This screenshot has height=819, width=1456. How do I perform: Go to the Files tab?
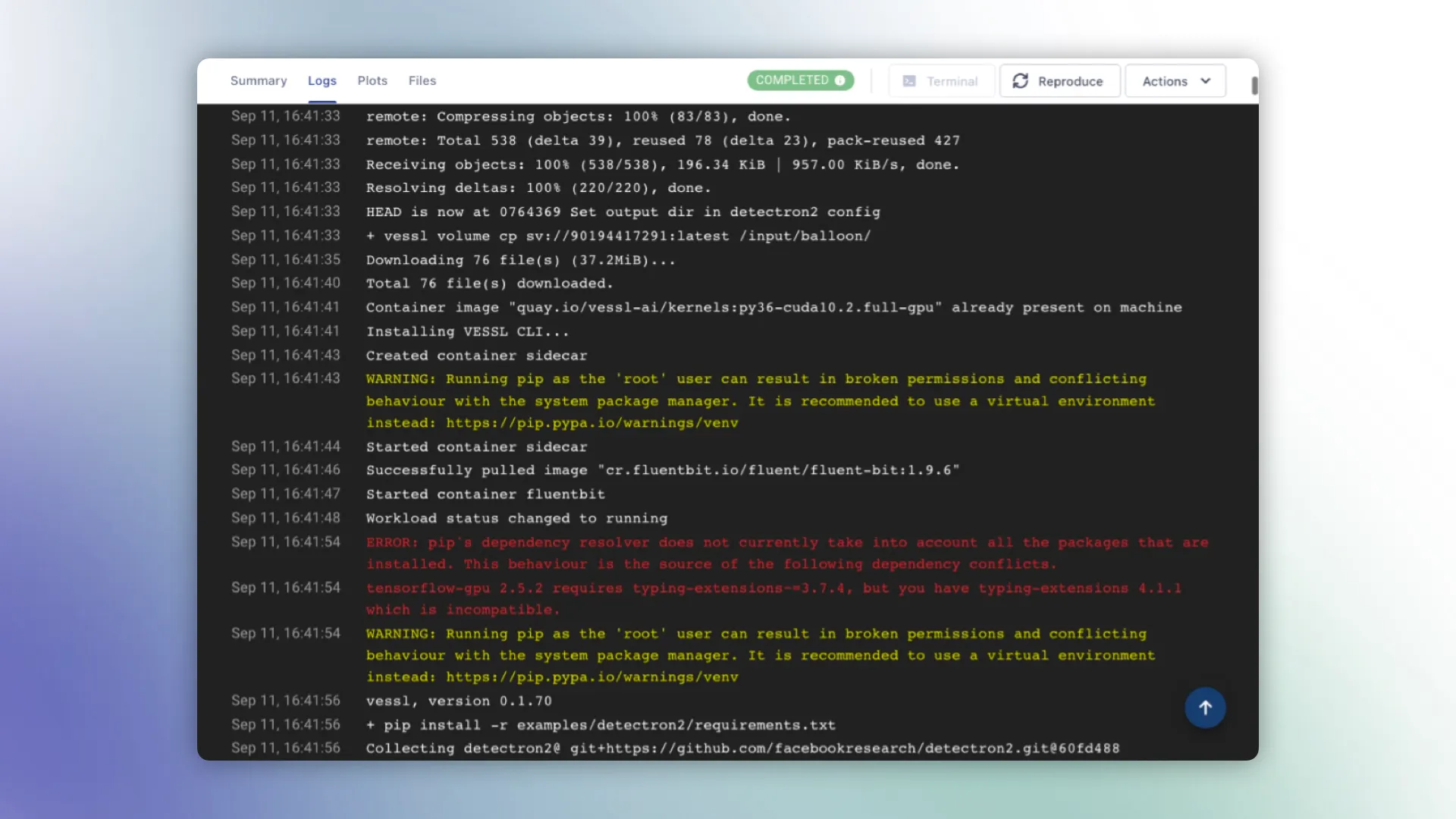pos(422,80)
